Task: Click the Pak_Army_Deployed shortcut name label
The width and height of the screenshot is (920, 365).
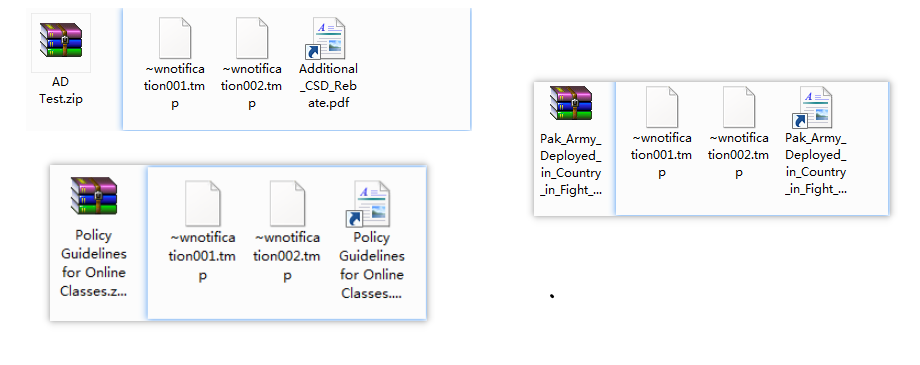Action: pos(816,164)
